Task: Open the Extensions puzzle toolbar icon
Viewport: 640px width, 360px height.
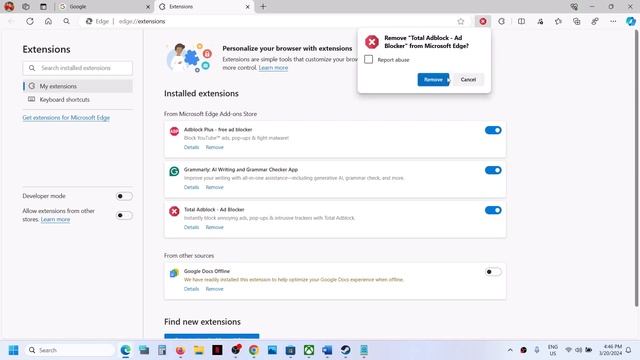Action: tap(501, 21)
